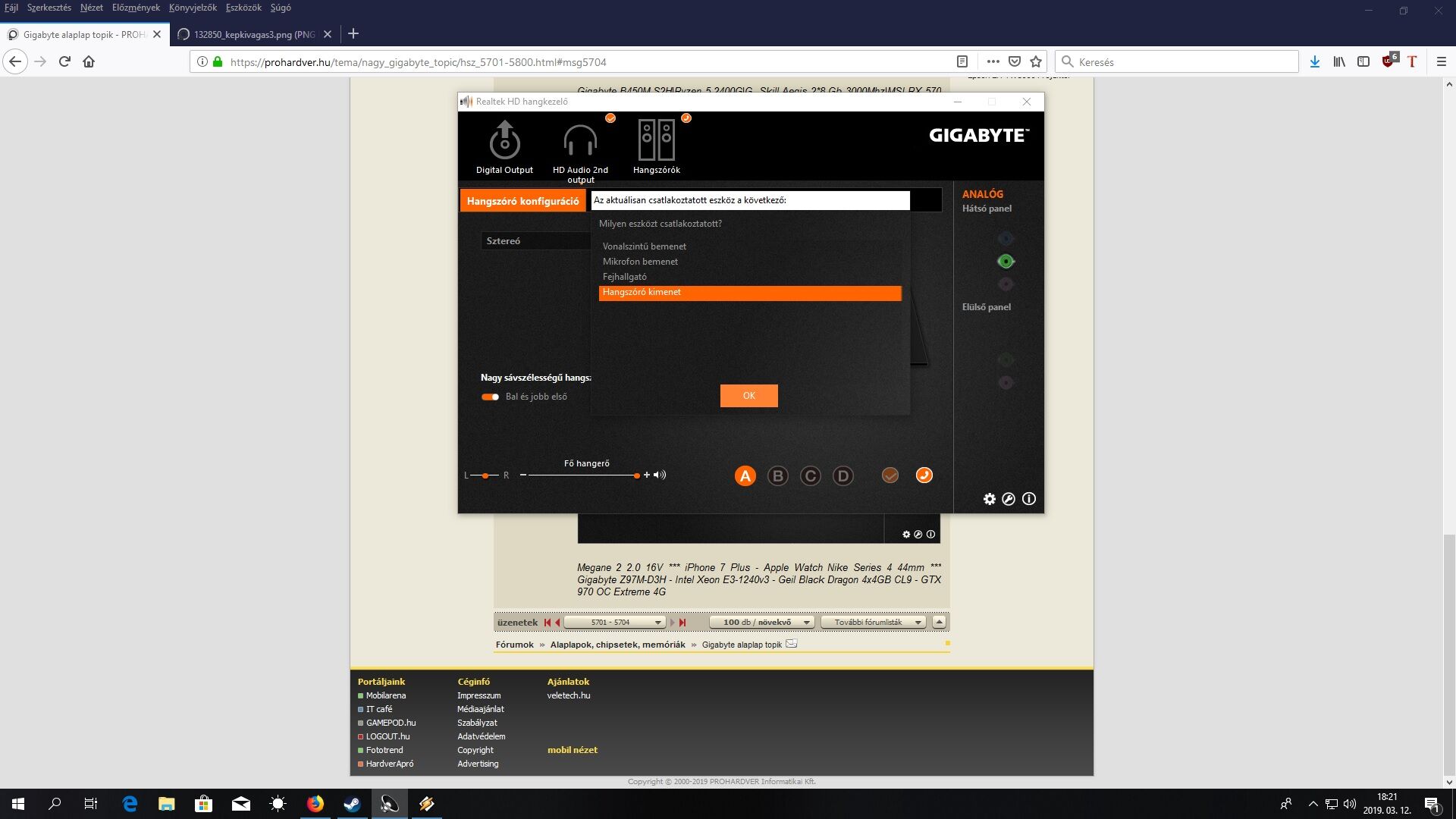The image size is (1456, 819).
Task: Open the Sztereó configuration dropdown
Action: pos(535,241)
